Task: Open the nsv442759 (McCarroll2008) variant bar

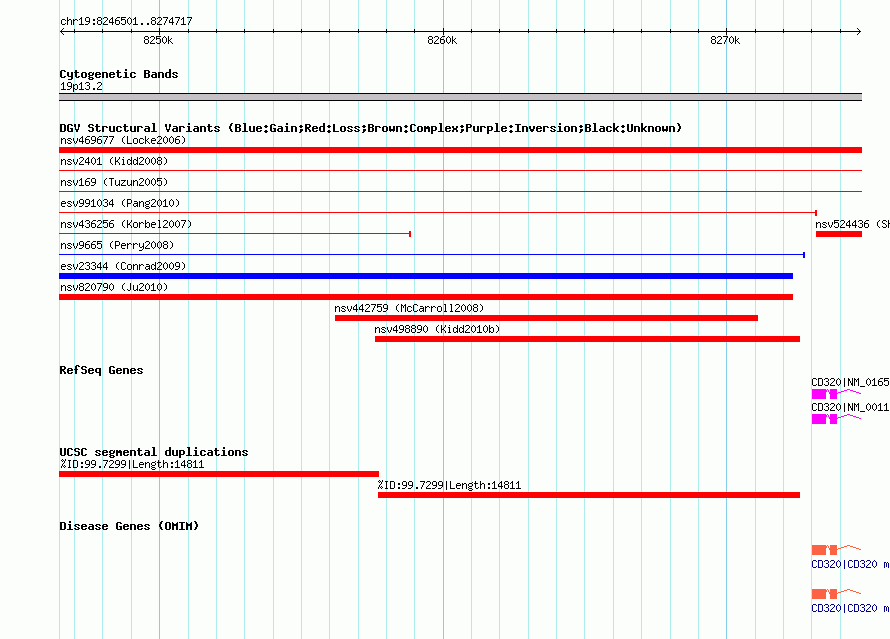Action: tap(546, 318)
